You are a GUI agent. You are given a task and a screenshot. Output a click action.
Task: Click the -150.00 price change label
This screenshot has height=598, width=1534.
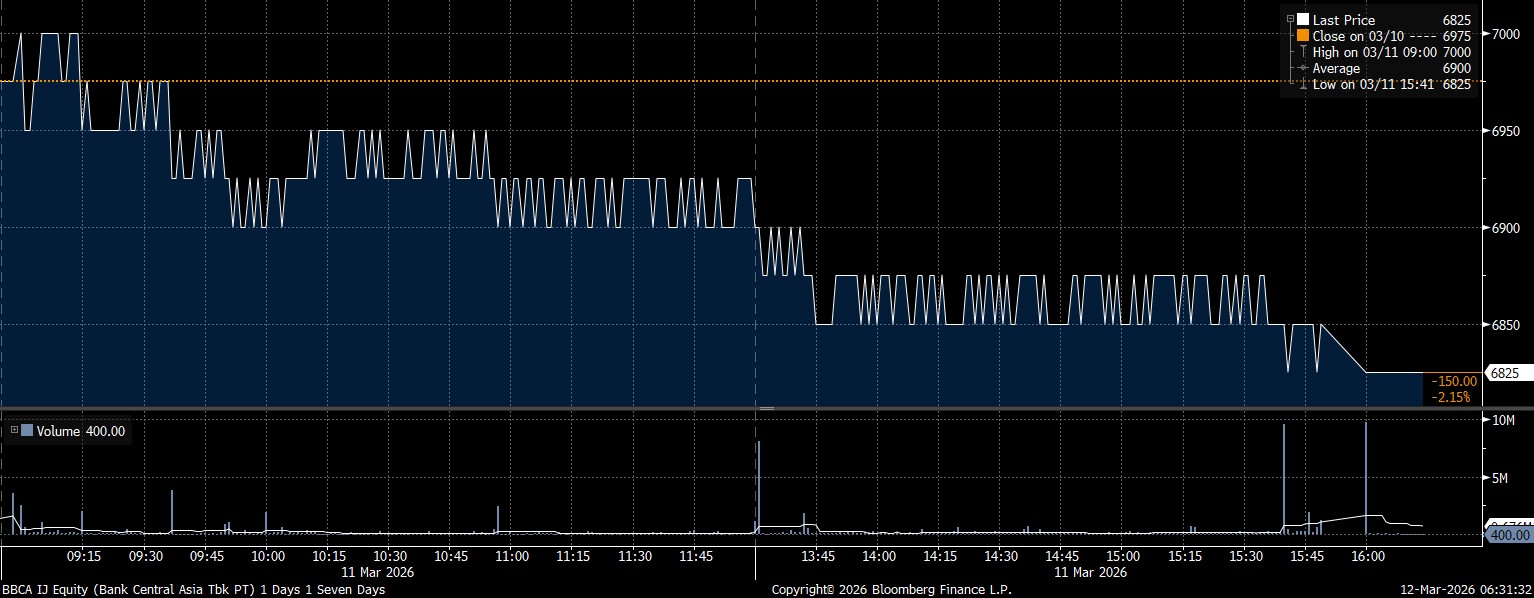pyautogui.click(x=1451, y=381)
